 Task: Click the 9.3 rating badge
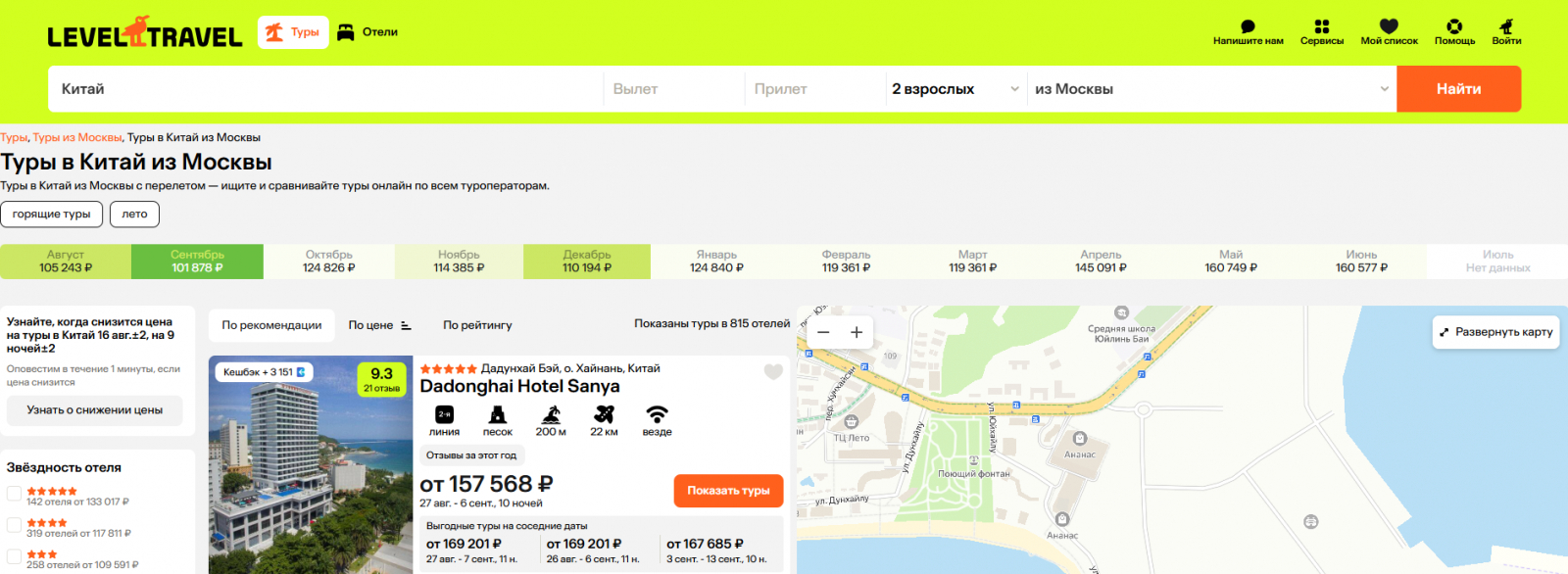click(381, 379)
